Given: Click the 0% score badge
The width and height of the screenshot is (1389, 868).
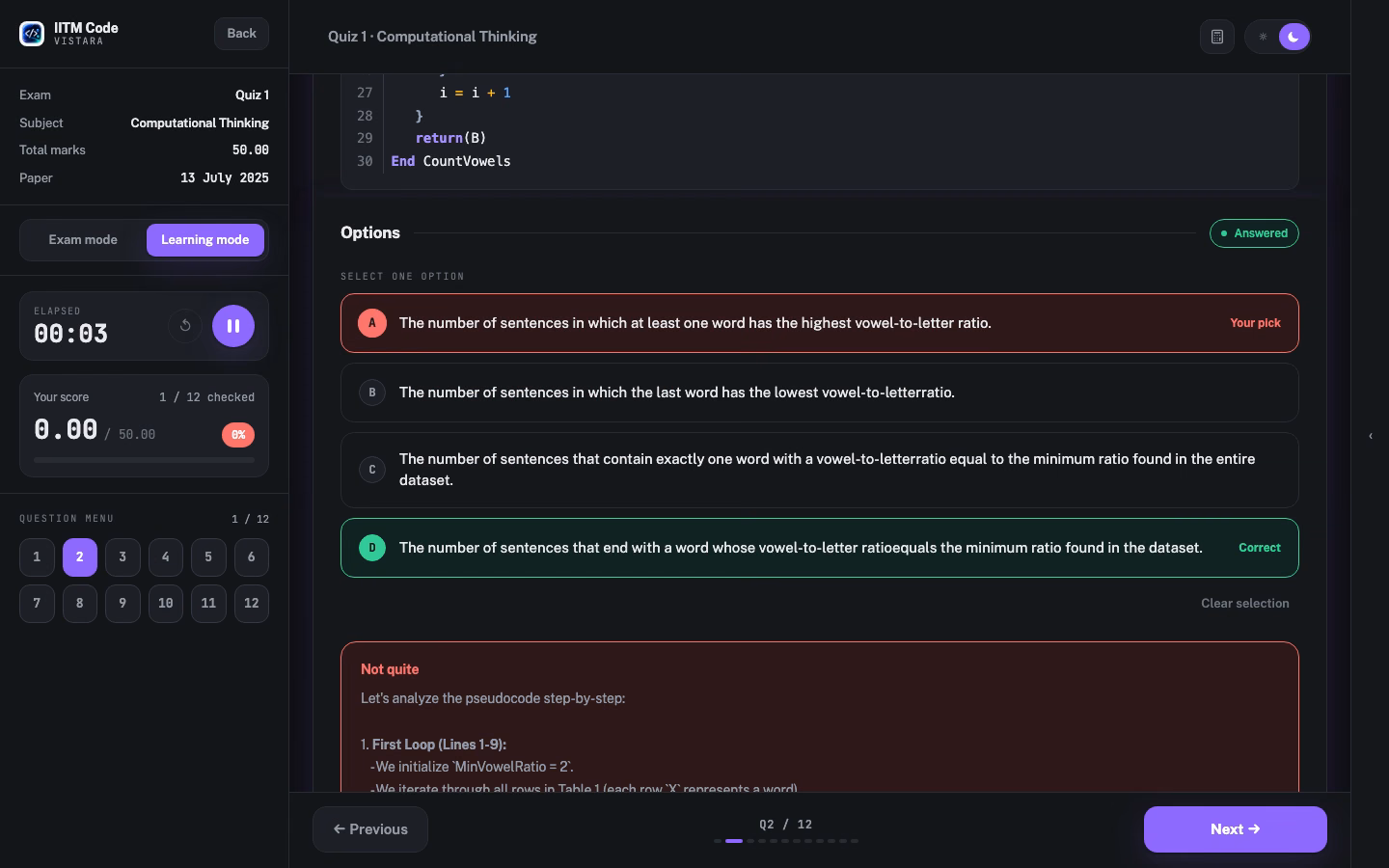Looking at the screenshot, I should (x=238, y=435).
